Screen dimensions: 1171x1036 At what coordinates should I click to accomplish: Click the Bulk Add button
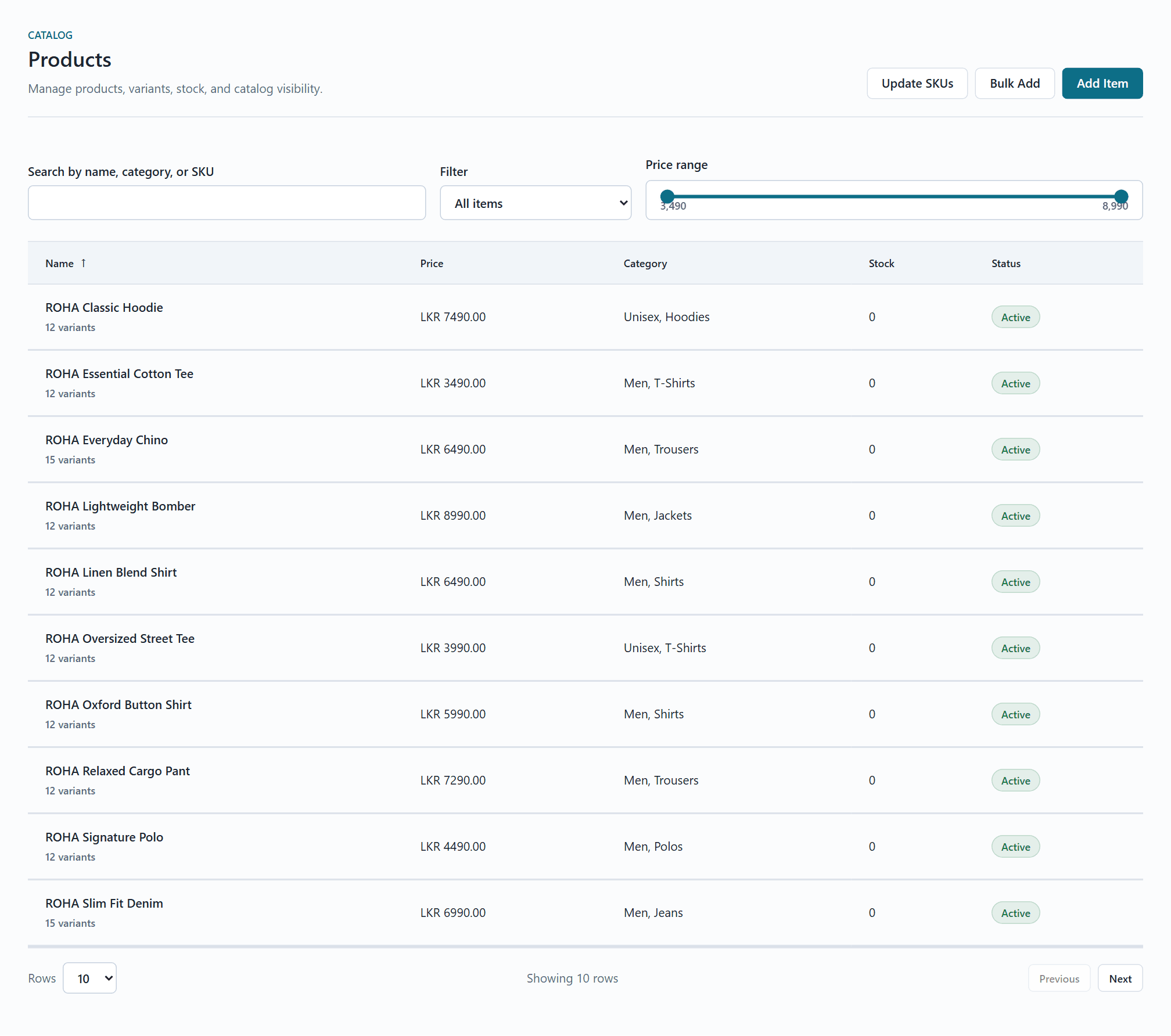[x=1014, y=83]
